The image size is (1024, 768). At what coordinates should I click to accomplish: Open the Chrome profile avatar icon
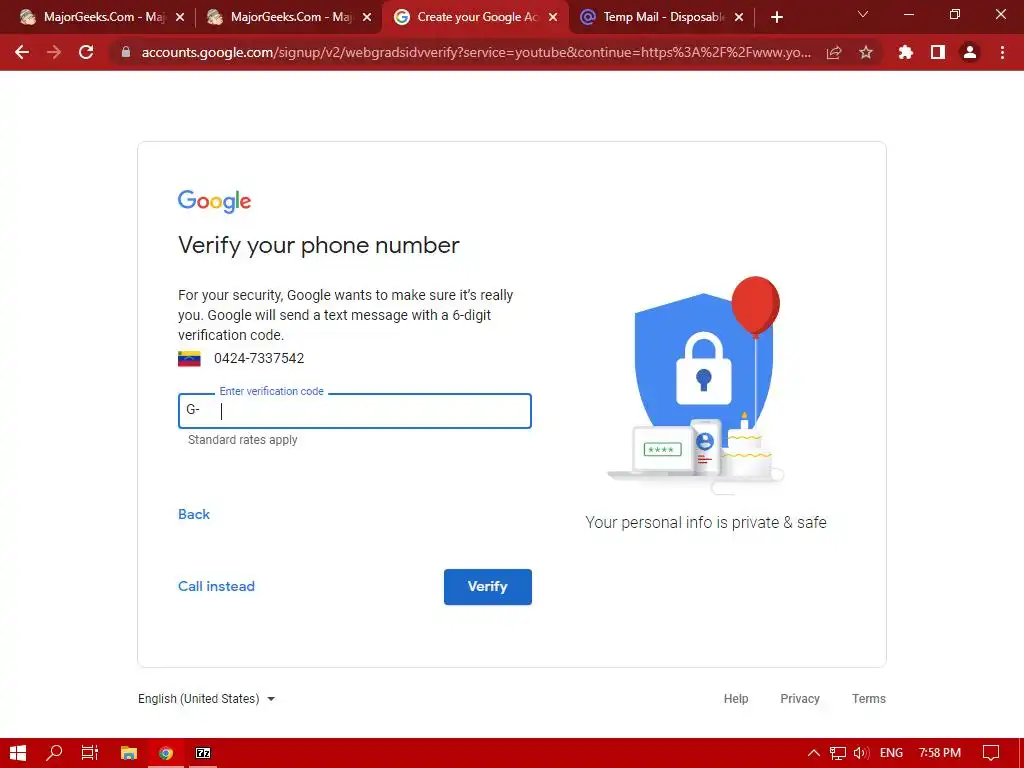(x=970, y=52)
